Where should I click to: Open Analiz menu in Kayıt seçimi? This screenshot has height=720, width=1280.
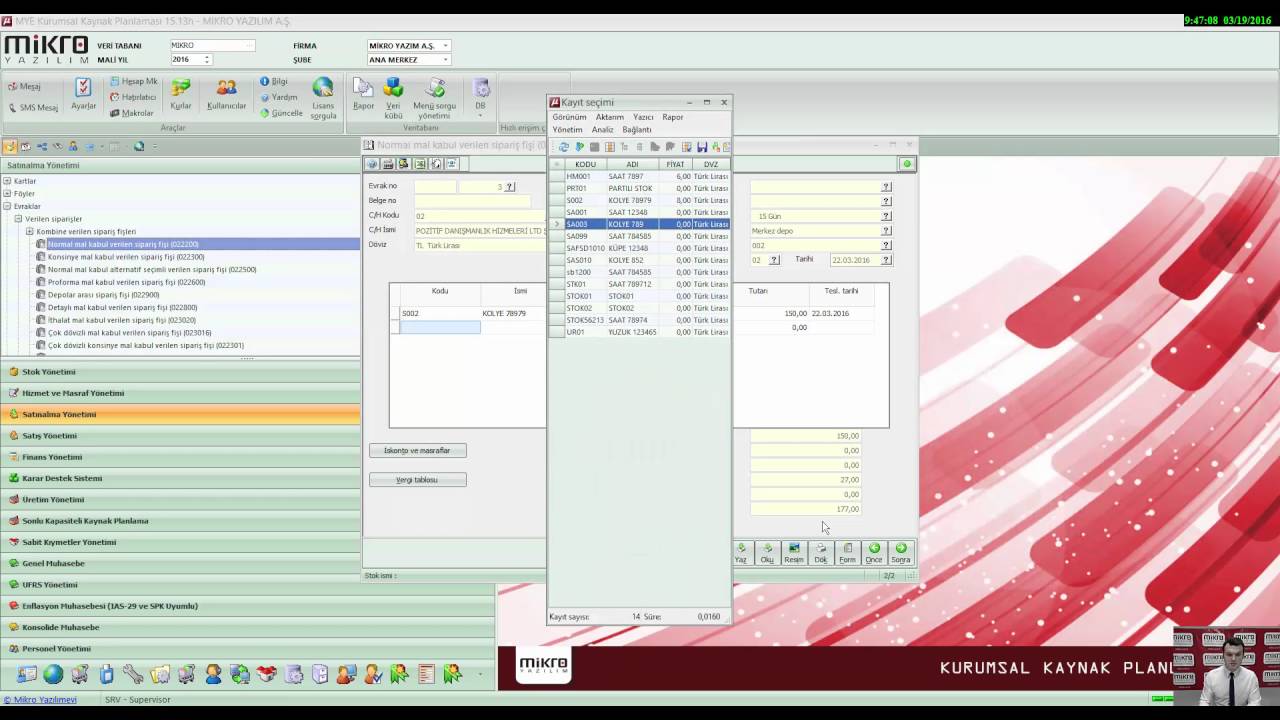602,130
